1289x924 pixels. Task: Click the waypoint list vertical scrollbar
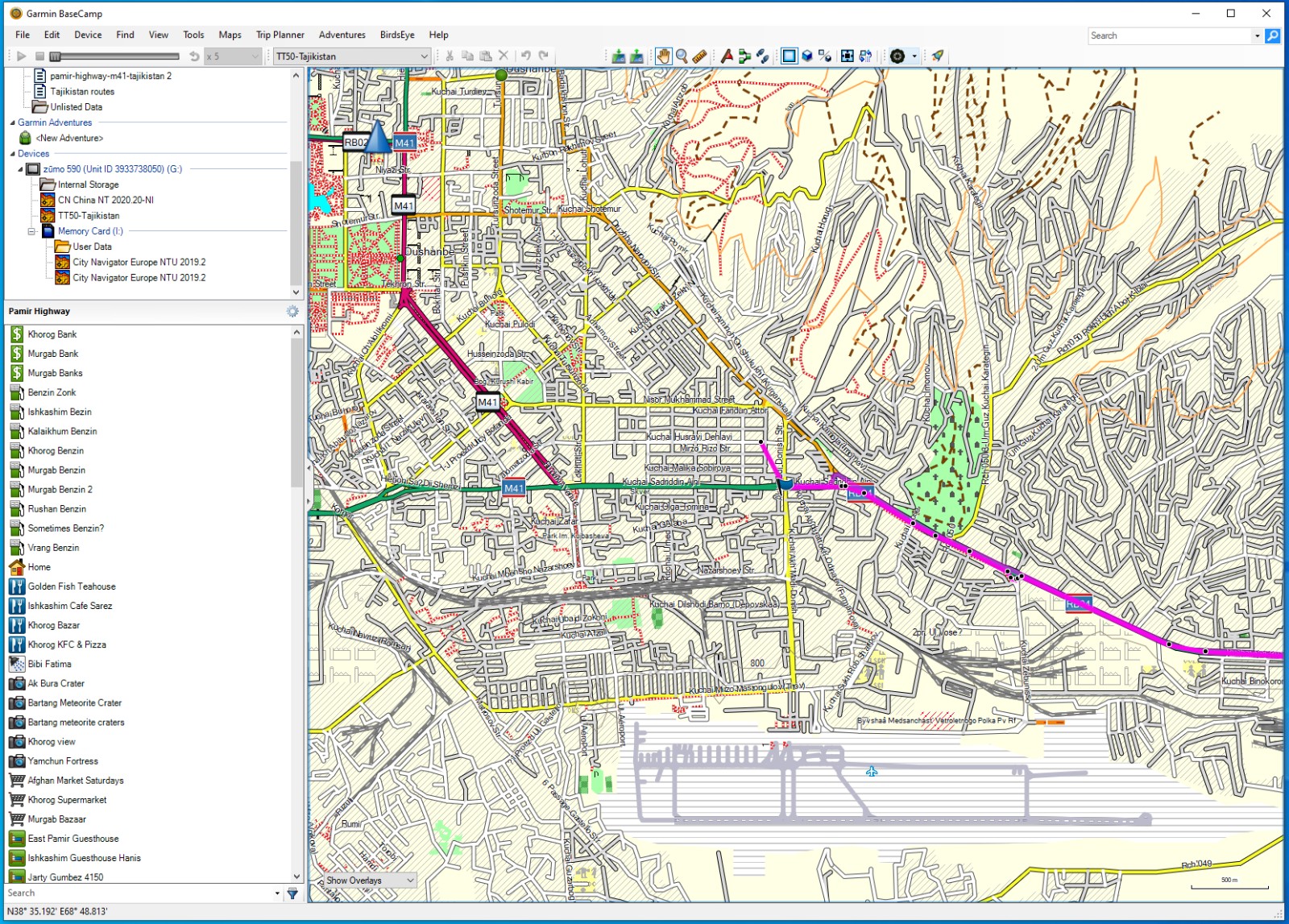coord(296,604)
